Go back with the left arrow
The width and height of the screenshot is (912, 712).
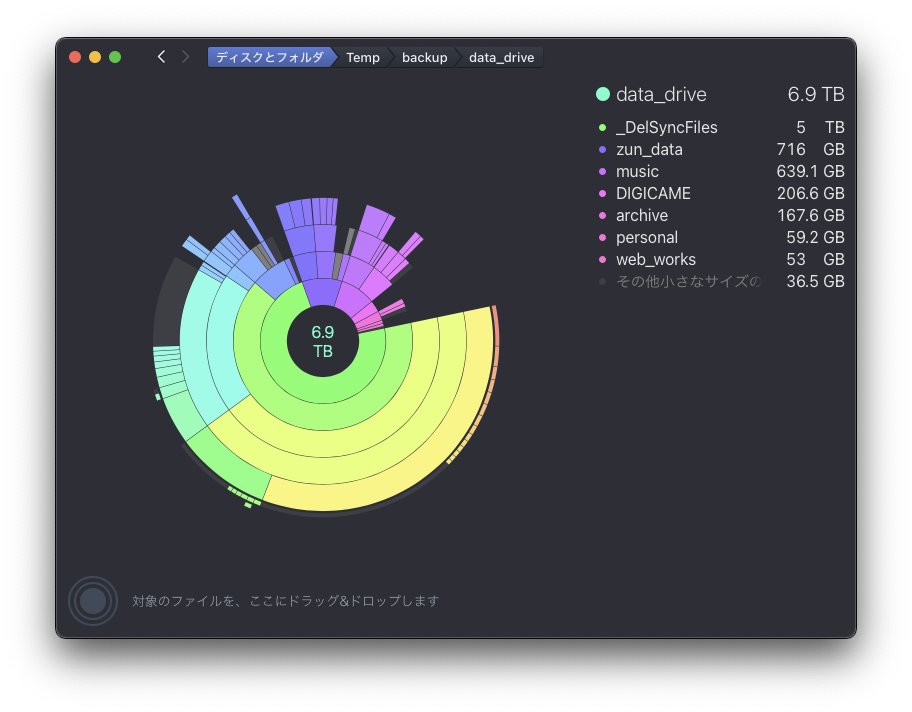(162, 57)
